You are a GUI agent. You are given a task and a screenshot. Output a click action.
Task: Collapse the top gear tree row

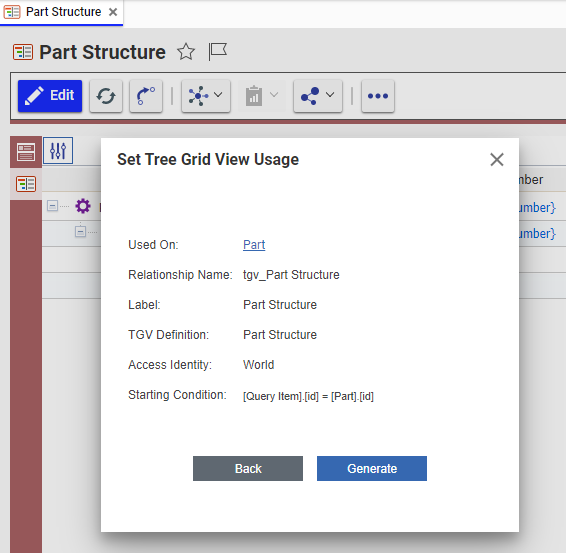point(52,206)
